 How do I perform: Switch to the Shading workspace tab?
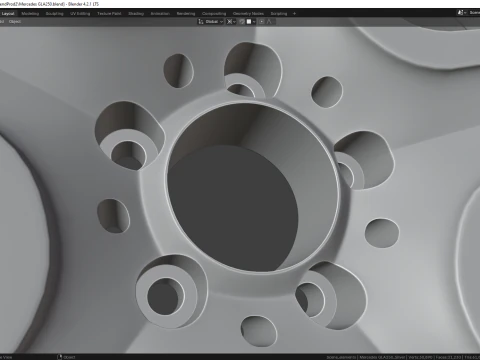point(136,14)
